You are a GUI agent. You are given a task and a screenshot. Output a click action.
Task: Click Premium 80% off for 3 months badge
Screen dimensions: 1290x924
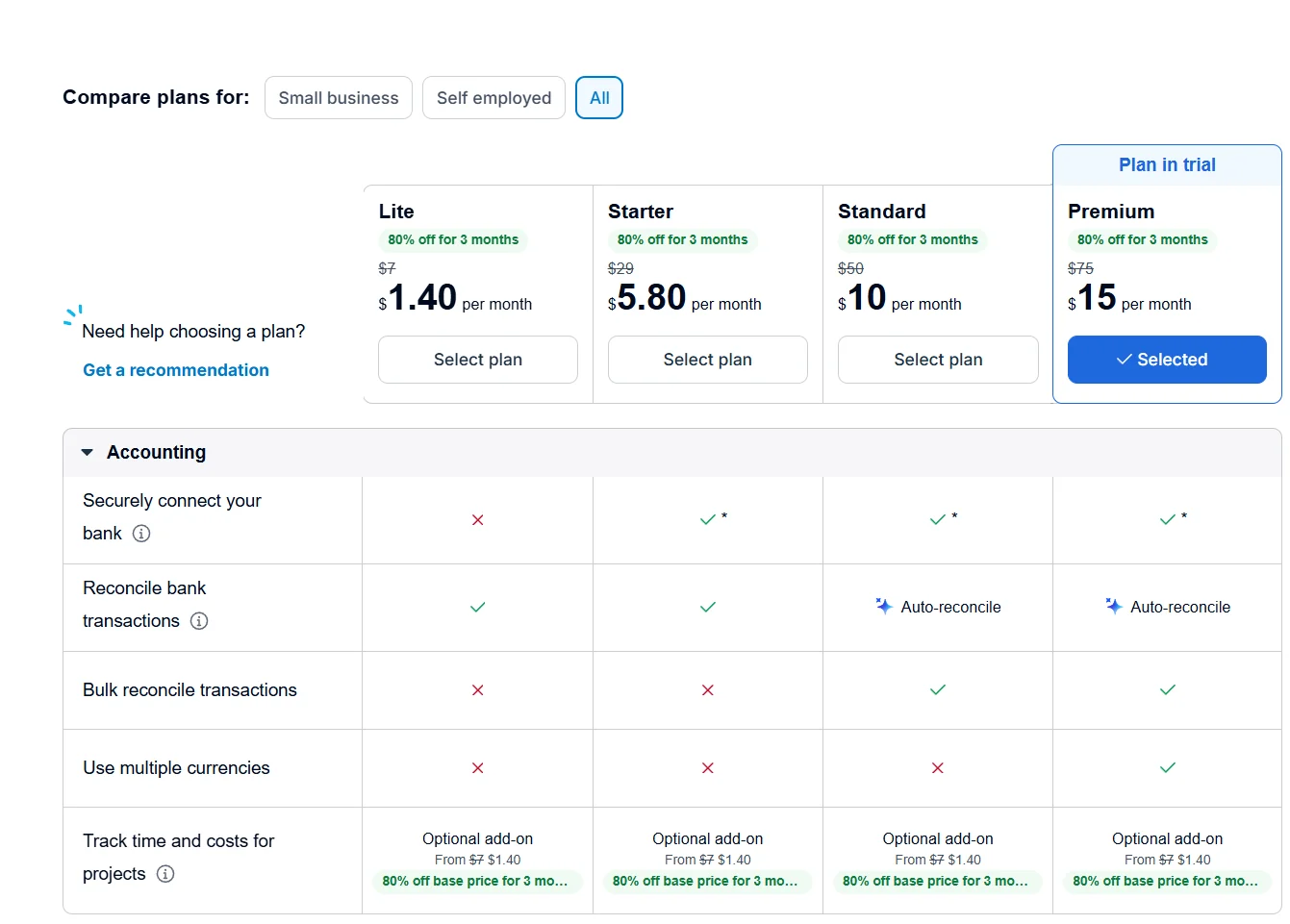[x=1143, y=239]
